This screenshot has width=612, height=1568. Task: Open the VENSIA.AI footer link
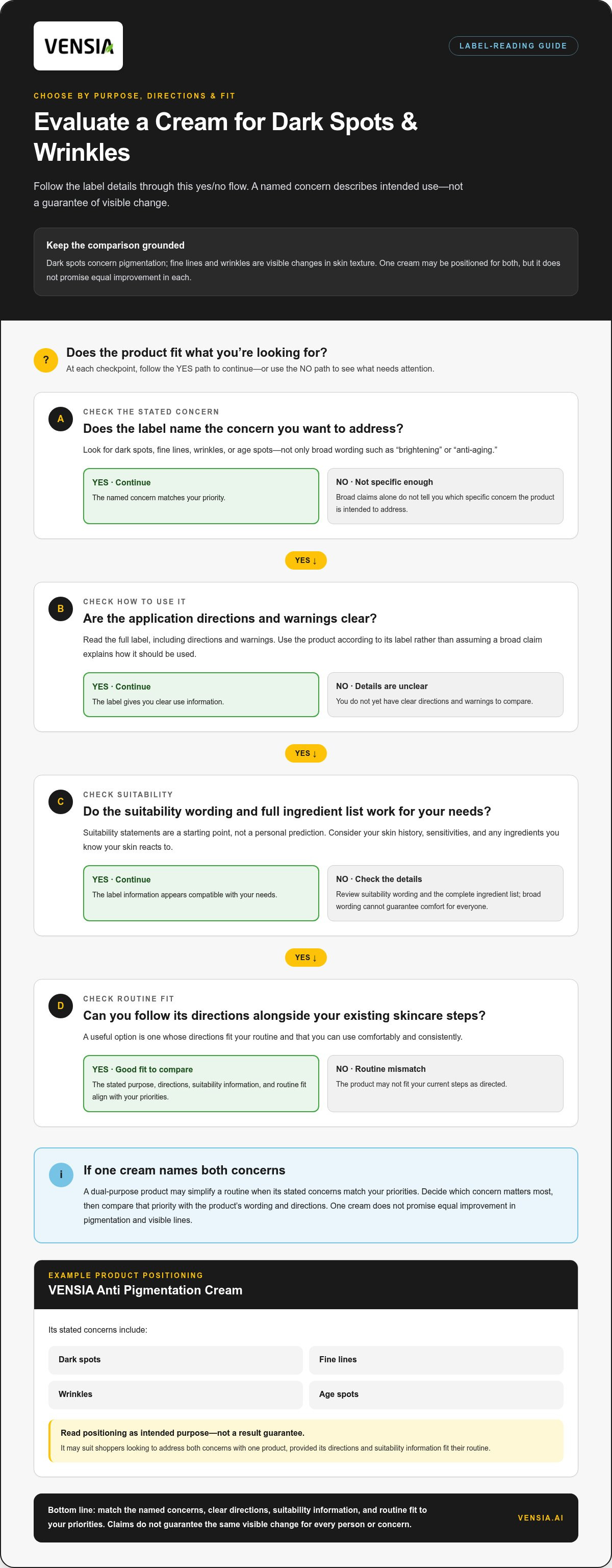pyautogui.click(x=540, y=1517)
